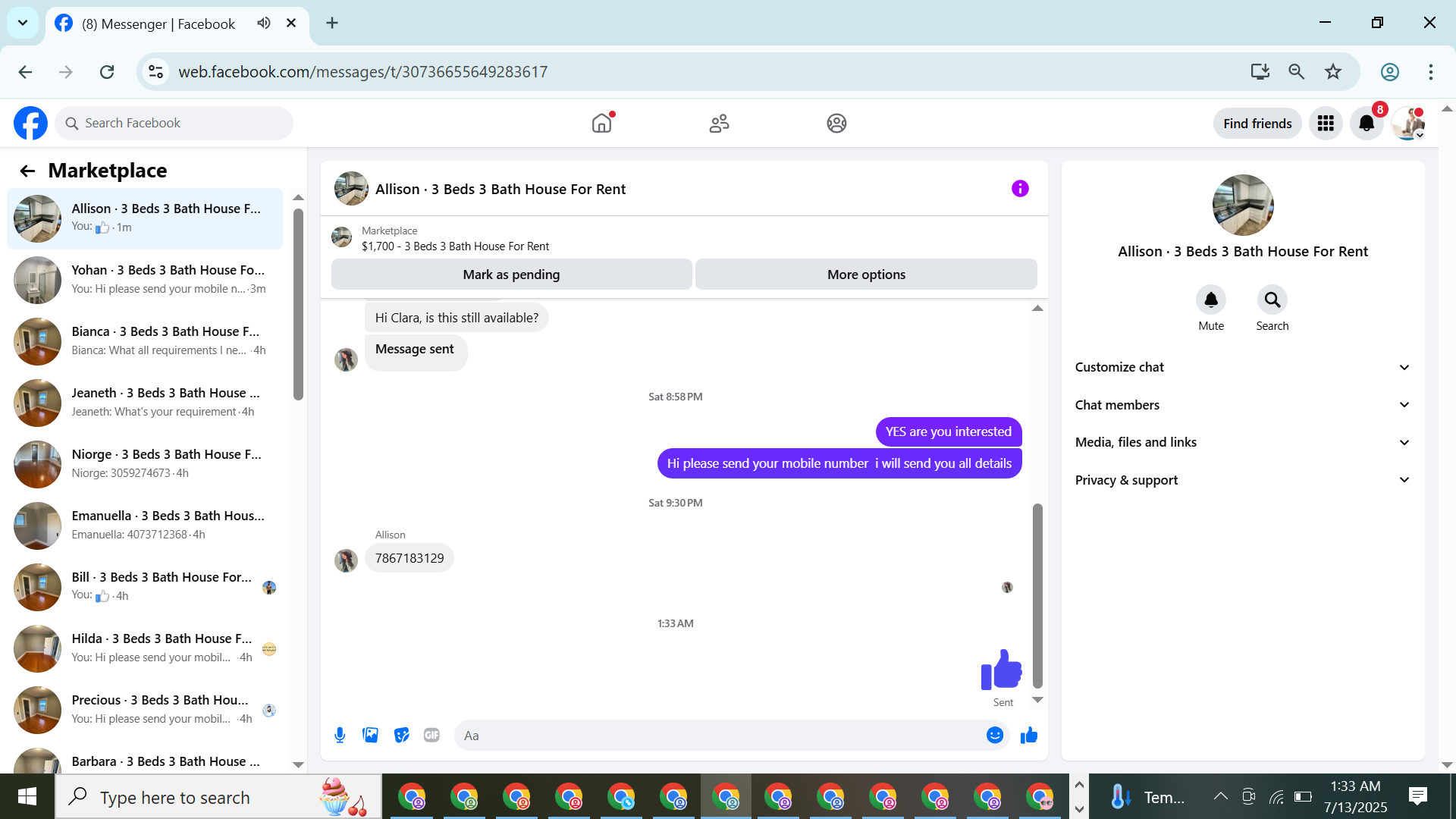Bookmark this page with the star
Viewport: 1456px width, 819px height.
pos(1332,72)
